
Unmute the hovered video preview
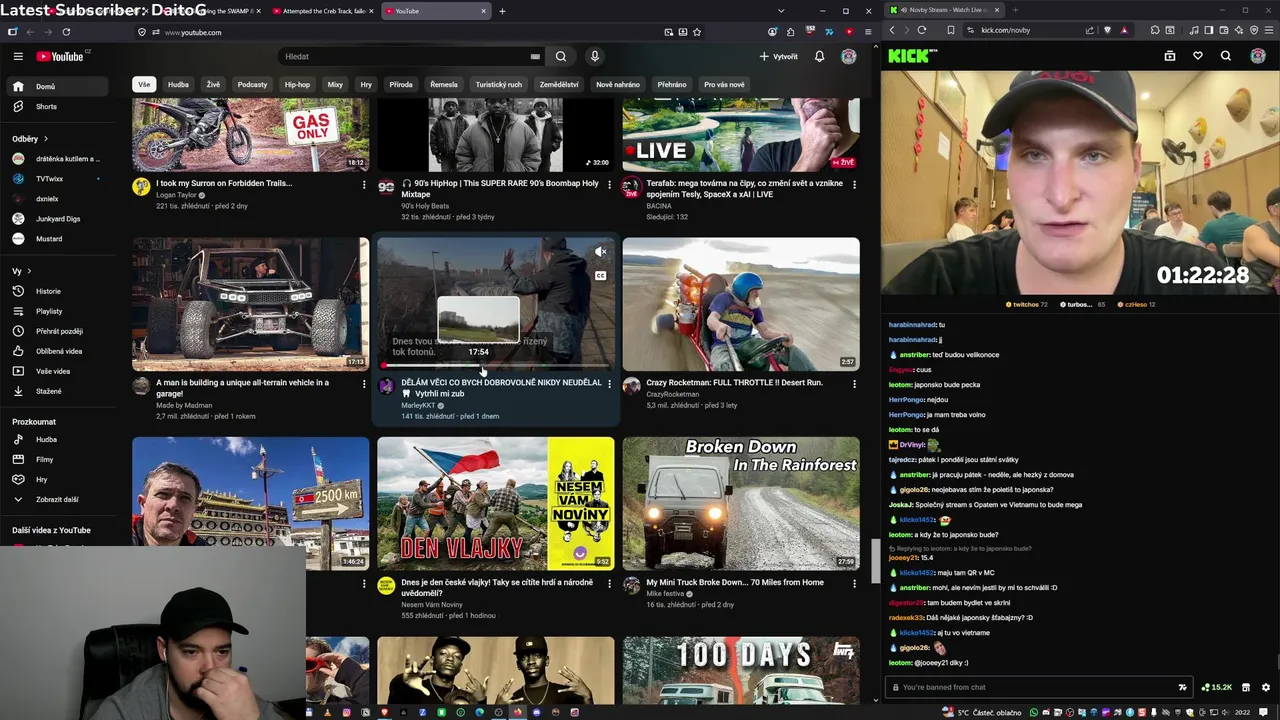click(600, 252)
